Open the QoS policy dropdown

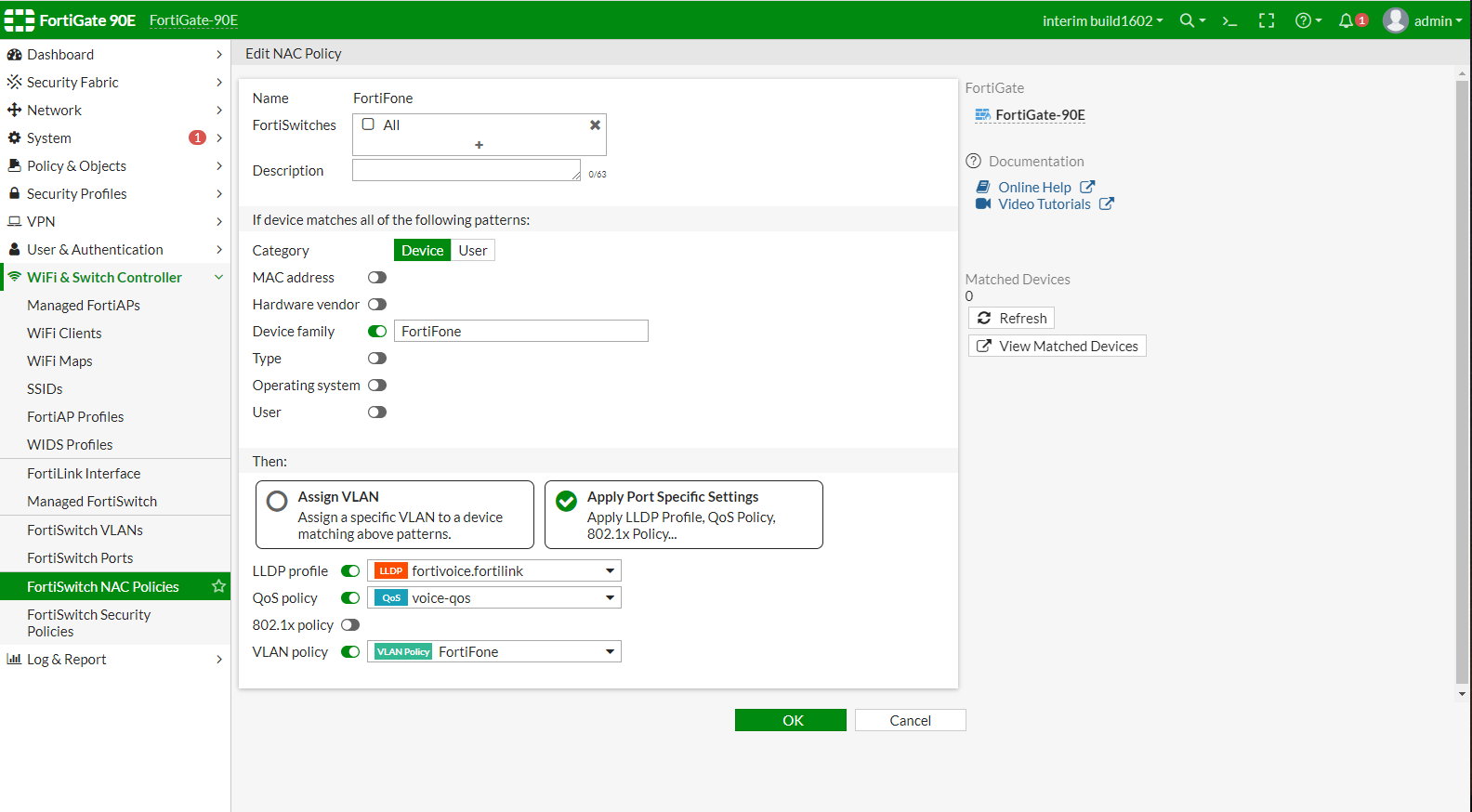(494, 598)
